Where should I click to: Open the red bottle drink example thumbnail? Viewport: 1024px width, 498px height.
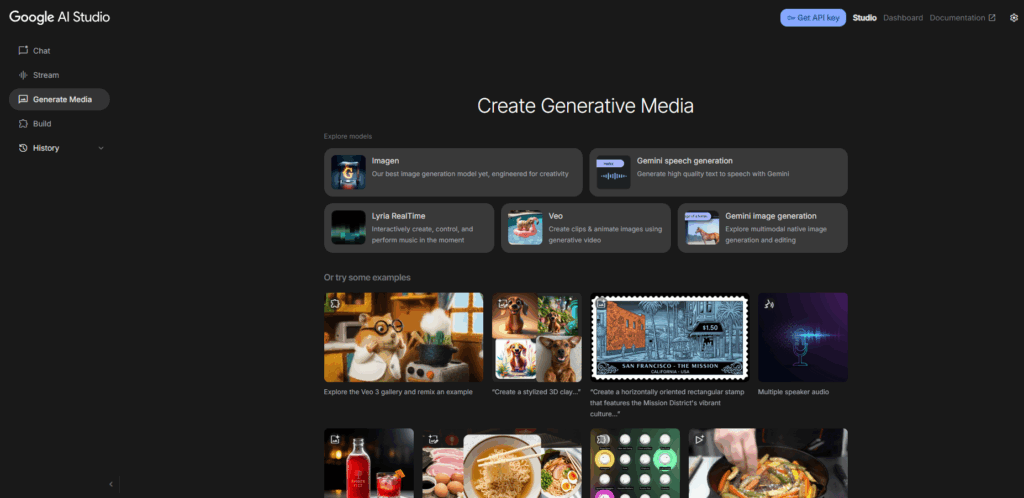pos(369,463)
